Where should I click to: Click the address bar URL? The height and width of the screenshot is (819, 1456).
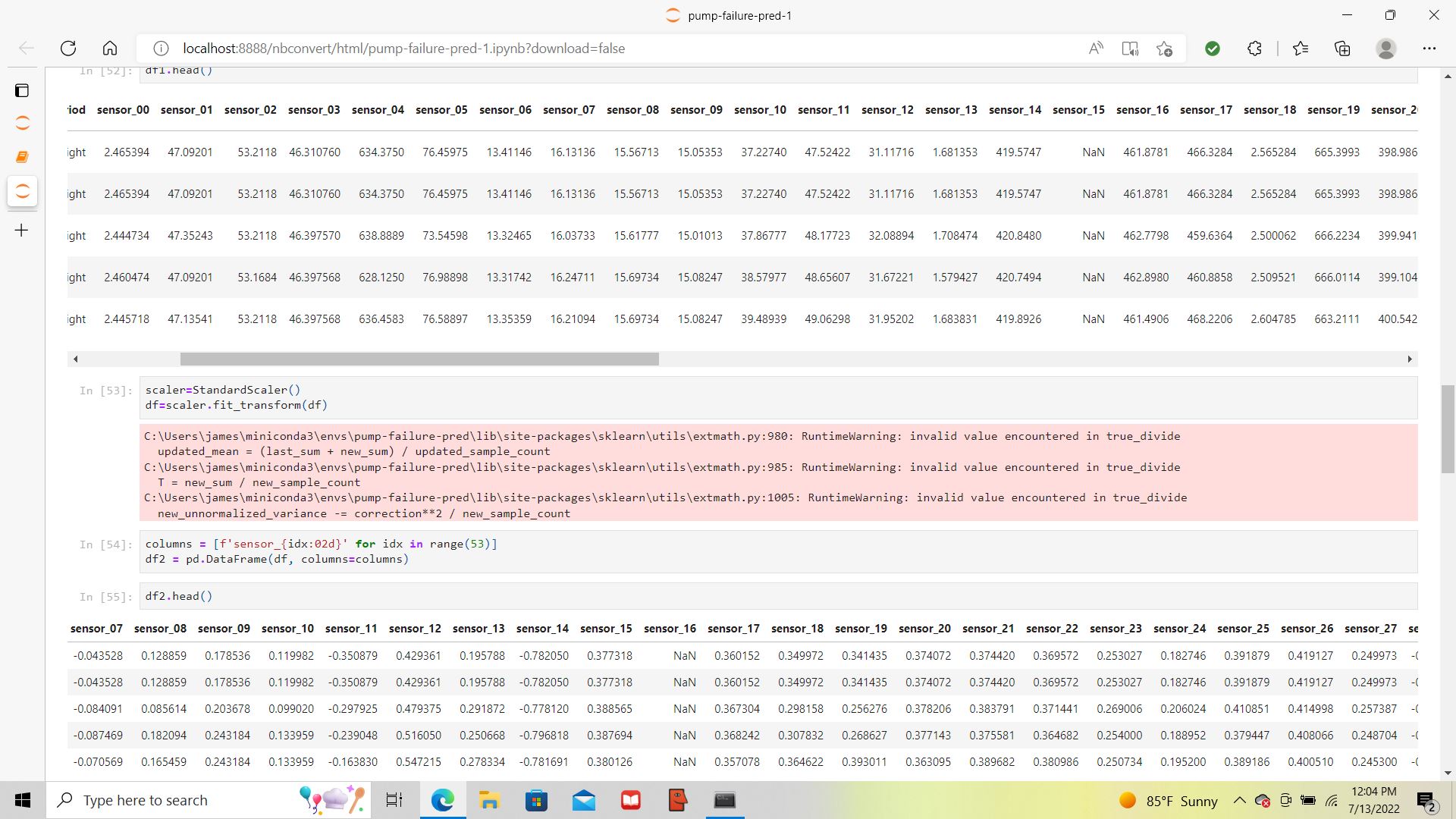click(x=403, y=49)
